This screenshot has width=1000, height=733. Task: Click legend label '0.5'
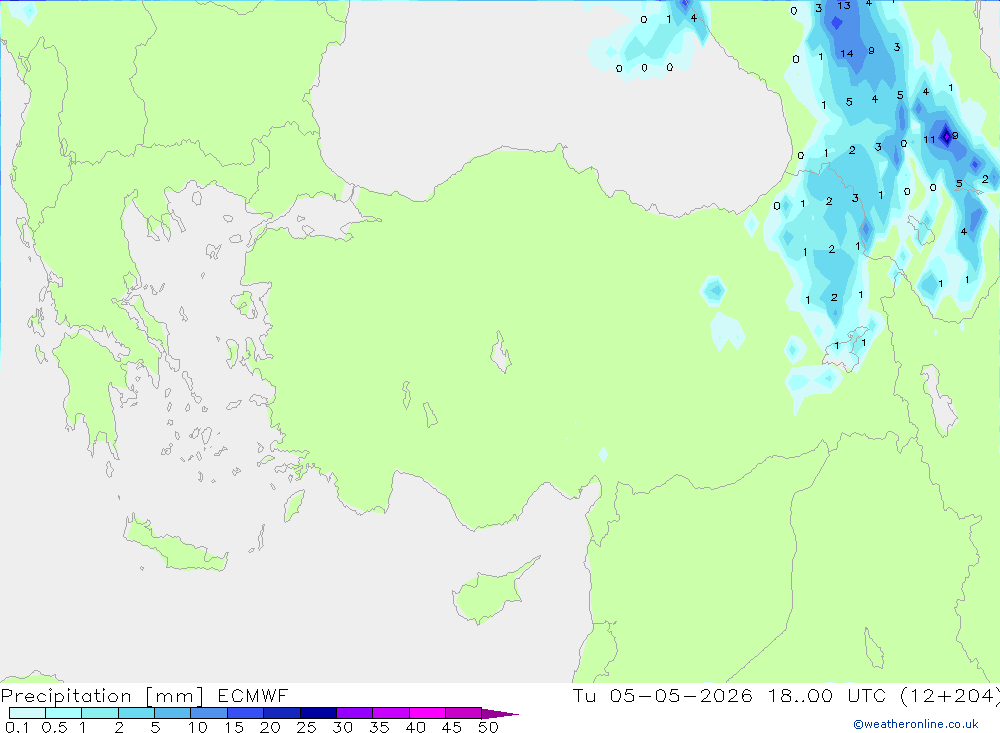(54, 727)
